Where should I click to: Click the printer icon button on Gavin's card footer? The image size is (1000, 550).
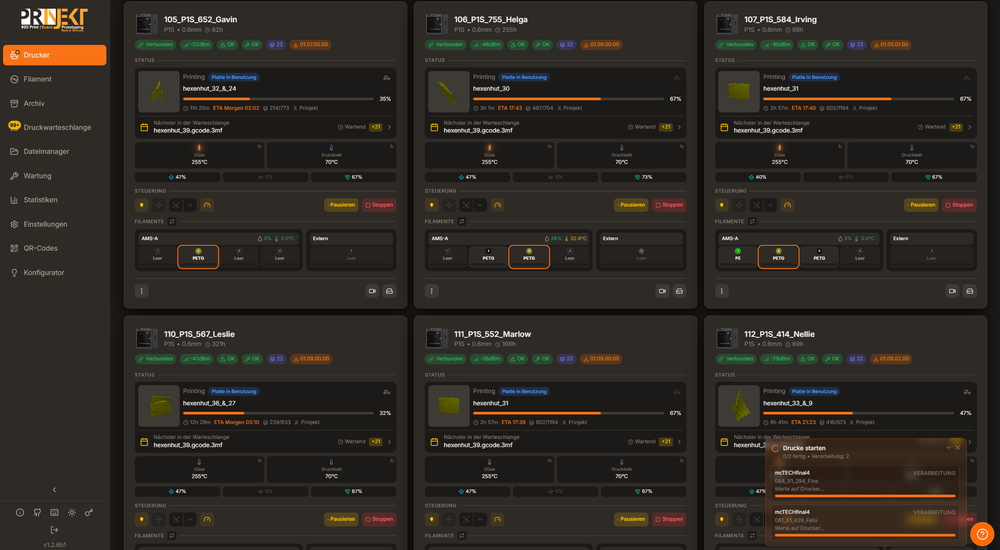(x=389, y=291)
